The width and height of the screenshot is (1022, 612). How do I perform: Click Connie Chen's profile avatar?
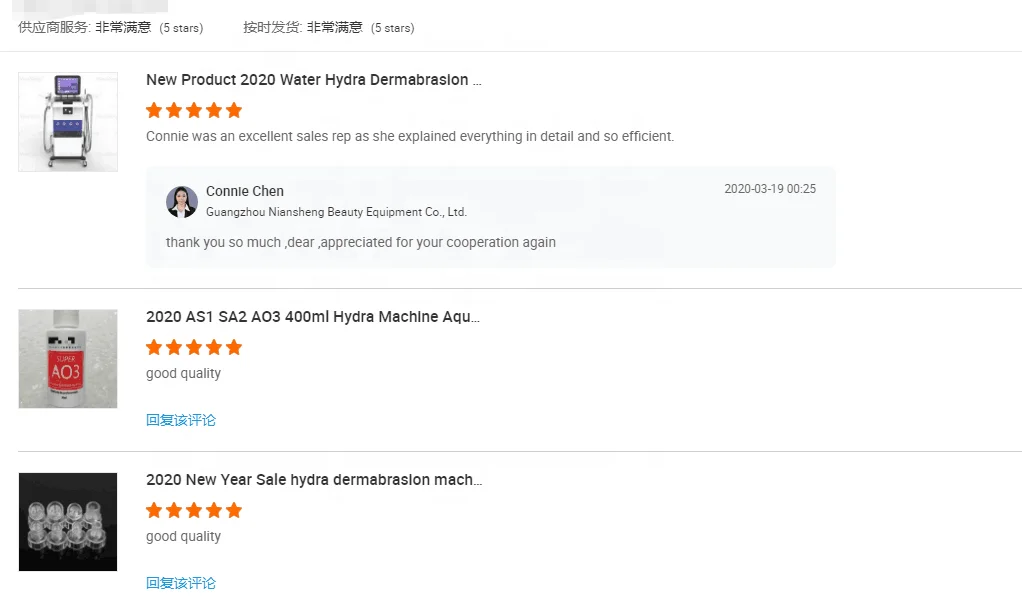[182, 202]
